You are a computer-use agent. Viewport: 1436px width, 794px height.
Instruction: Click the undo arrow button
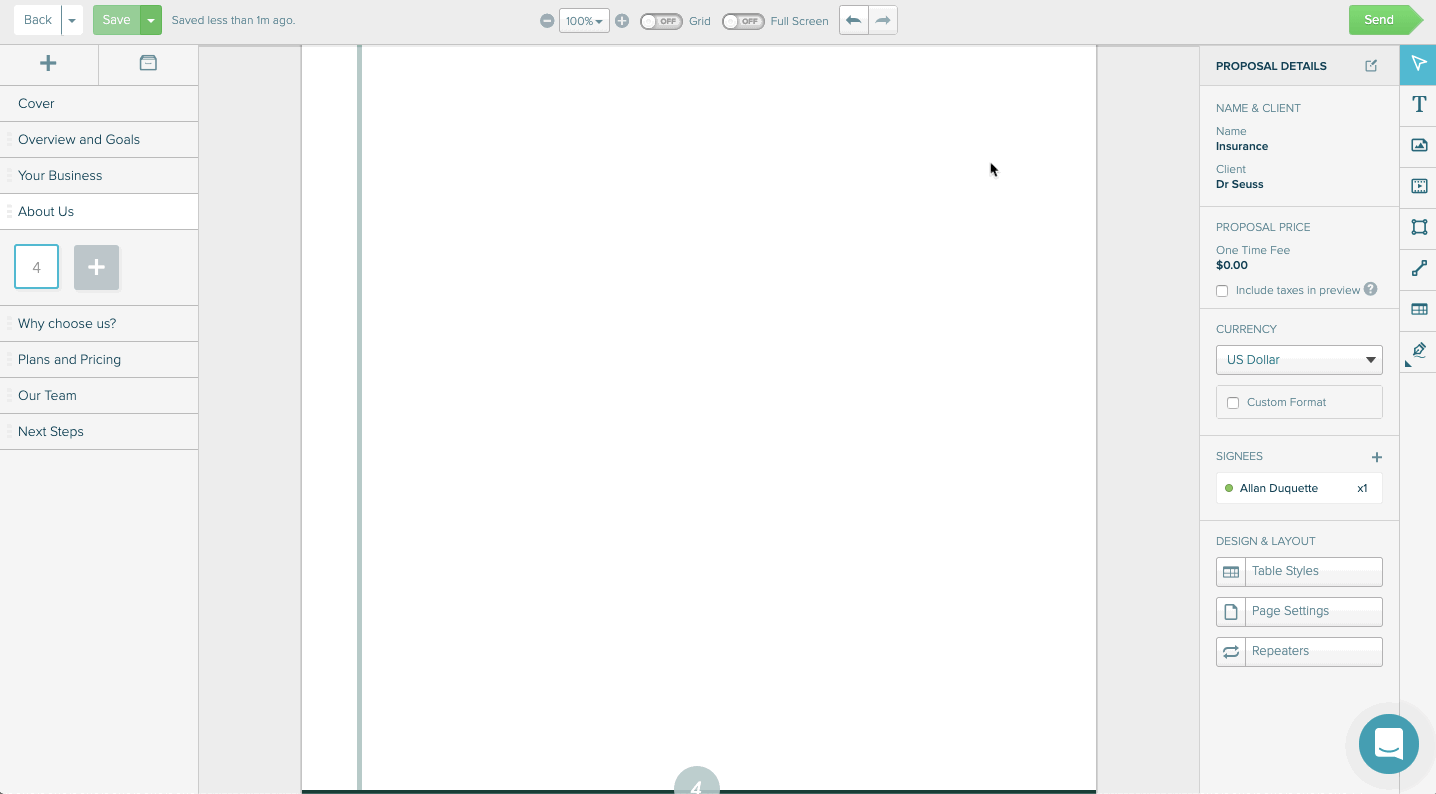(853, 20)
